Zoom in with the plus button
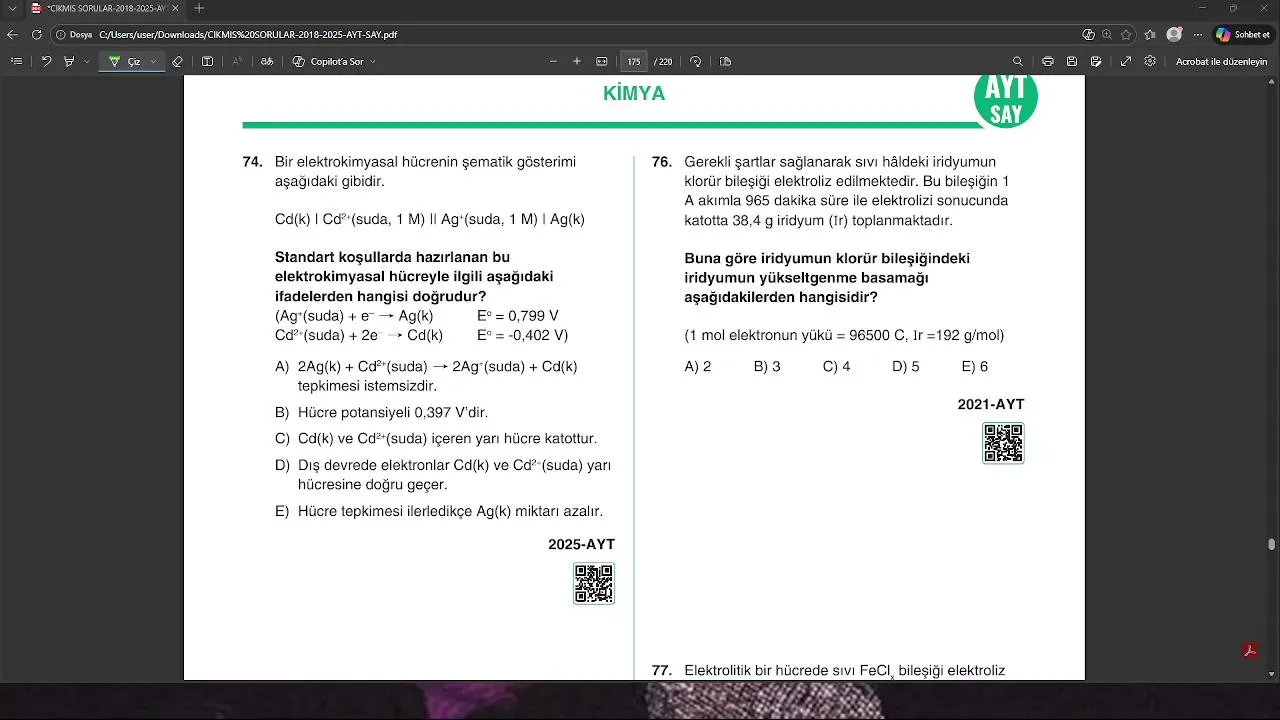The width and height of the screenshot is (1280, 720). 577,61
